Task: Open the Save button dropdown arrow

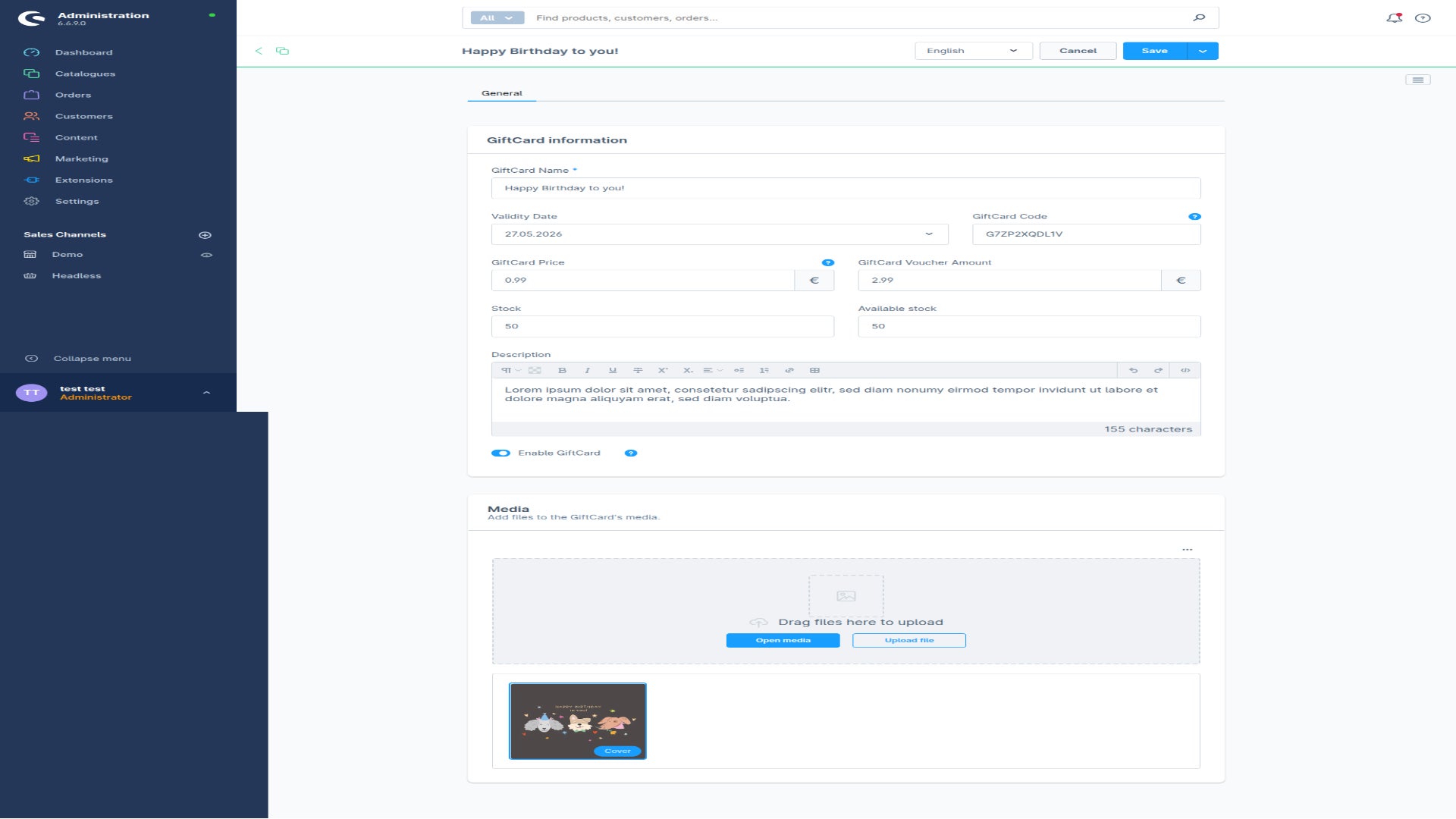Action: click(x=1203, y=51)
